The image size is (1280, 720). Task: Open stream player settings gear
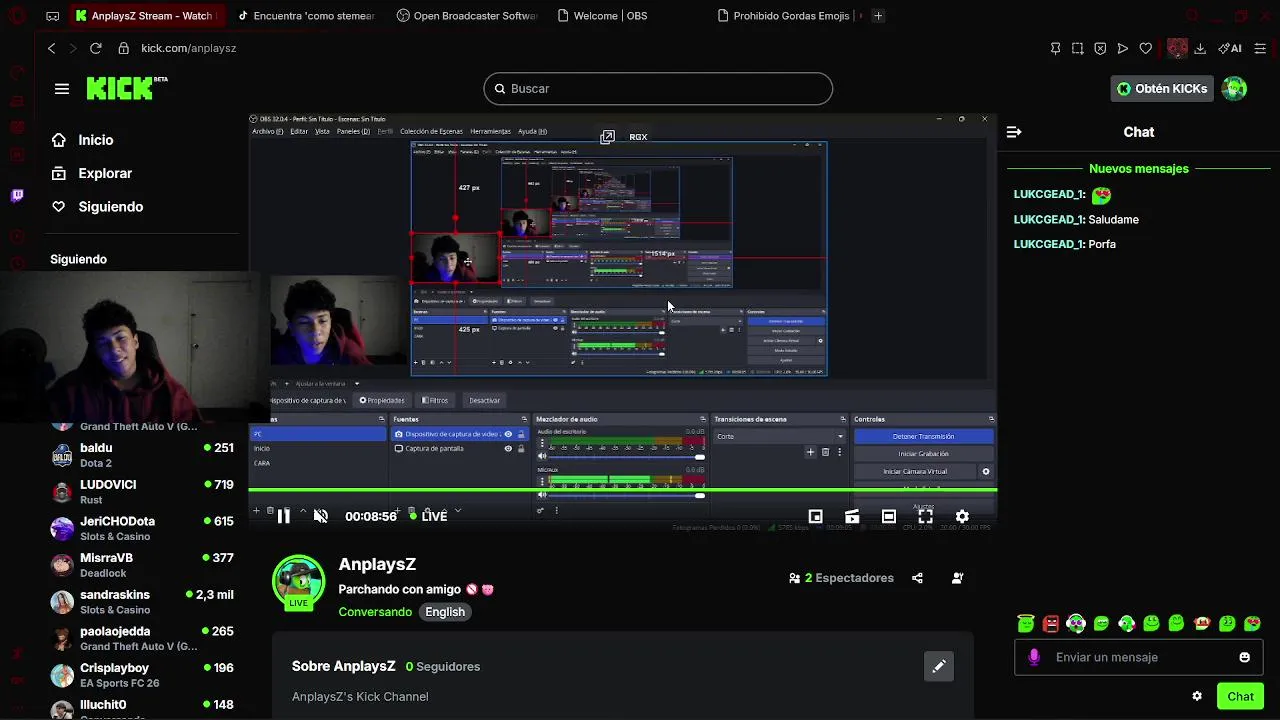pyautogui.click(x=962, y=516)
